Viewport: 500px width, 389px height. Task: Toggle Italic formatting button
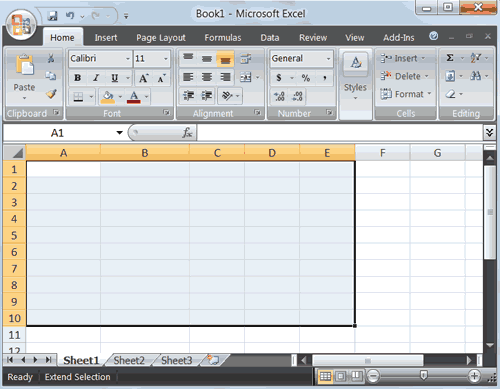click(96, 78)
